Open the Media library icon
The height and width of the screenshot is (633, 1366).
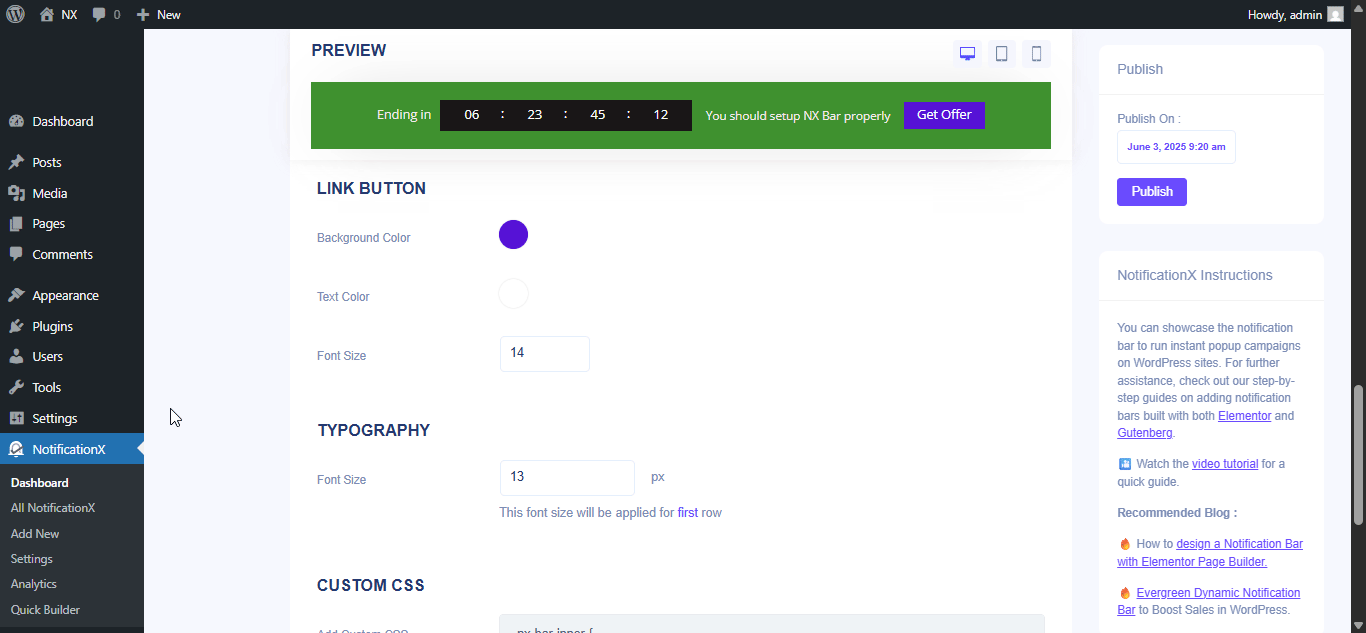click(x=16, y=193)
